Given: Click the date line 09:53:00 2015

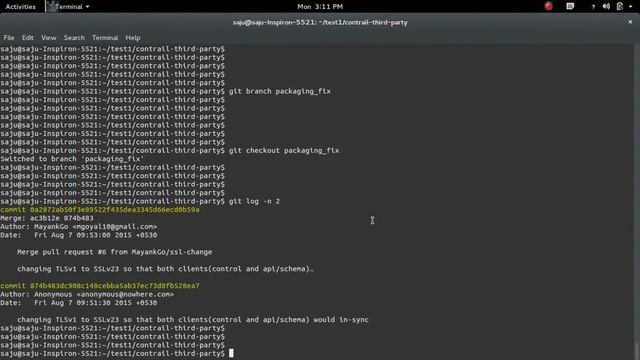Looking at the screenshot, I should [79, 235].
